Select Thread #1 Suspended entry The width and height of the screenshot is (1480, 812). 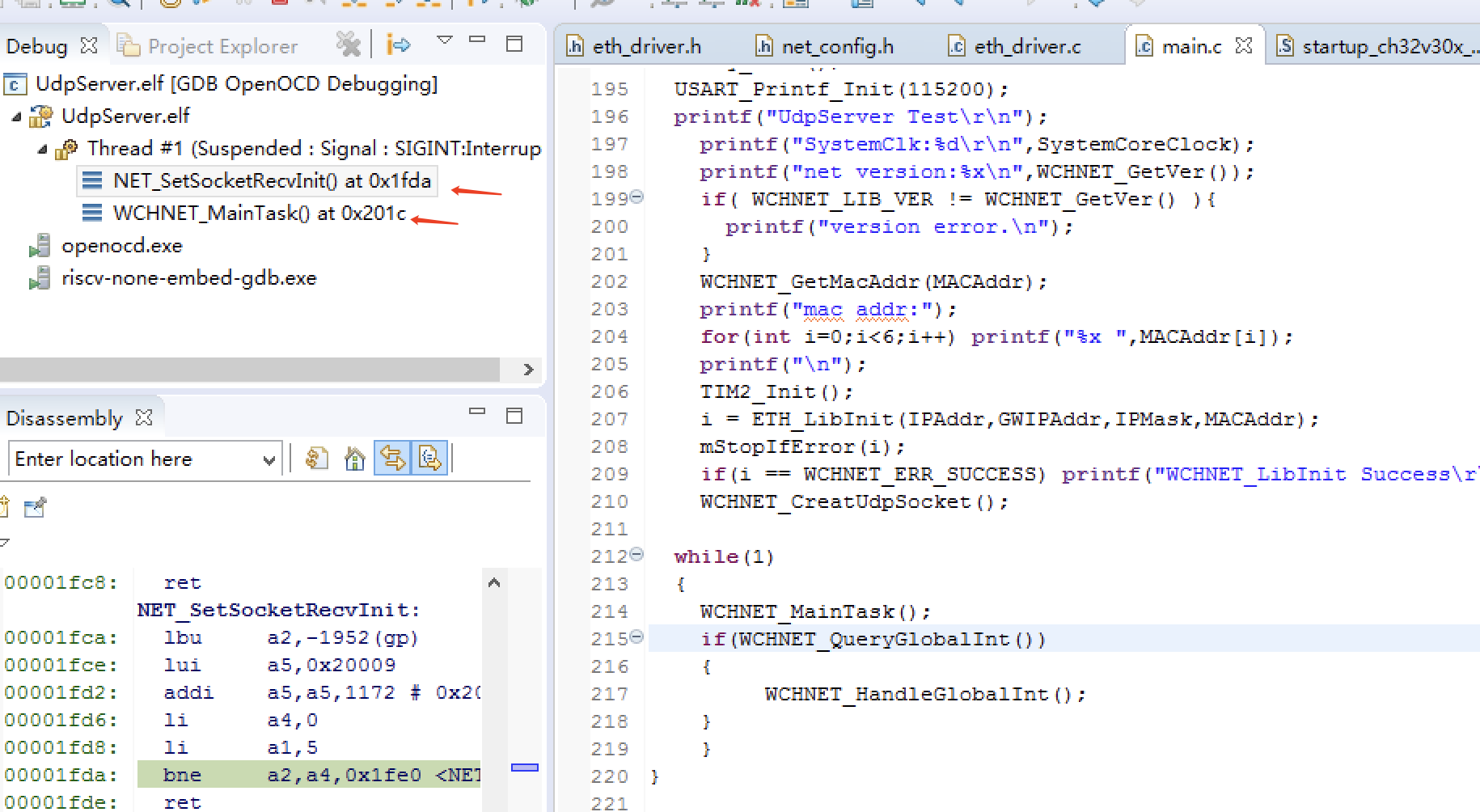(x=298, y=149)
